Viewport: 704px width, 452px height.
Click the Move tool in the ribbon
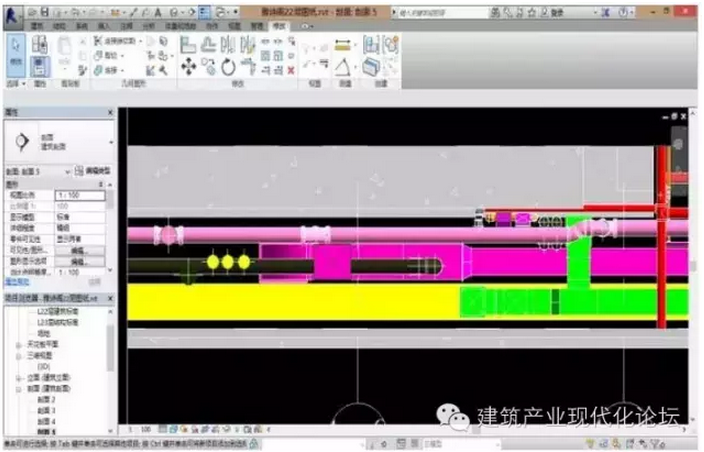tap(187, 66)
